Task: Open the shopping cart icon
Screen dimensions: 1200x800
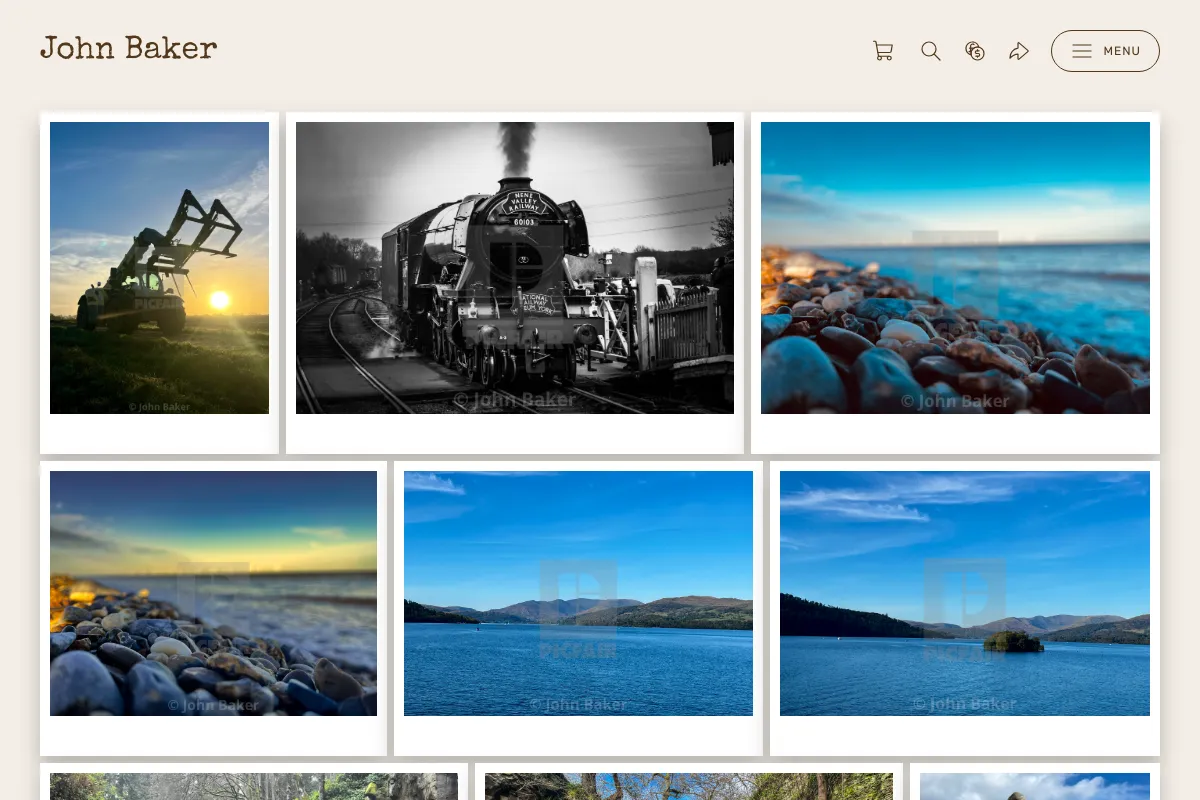Action: pos(883,51)
